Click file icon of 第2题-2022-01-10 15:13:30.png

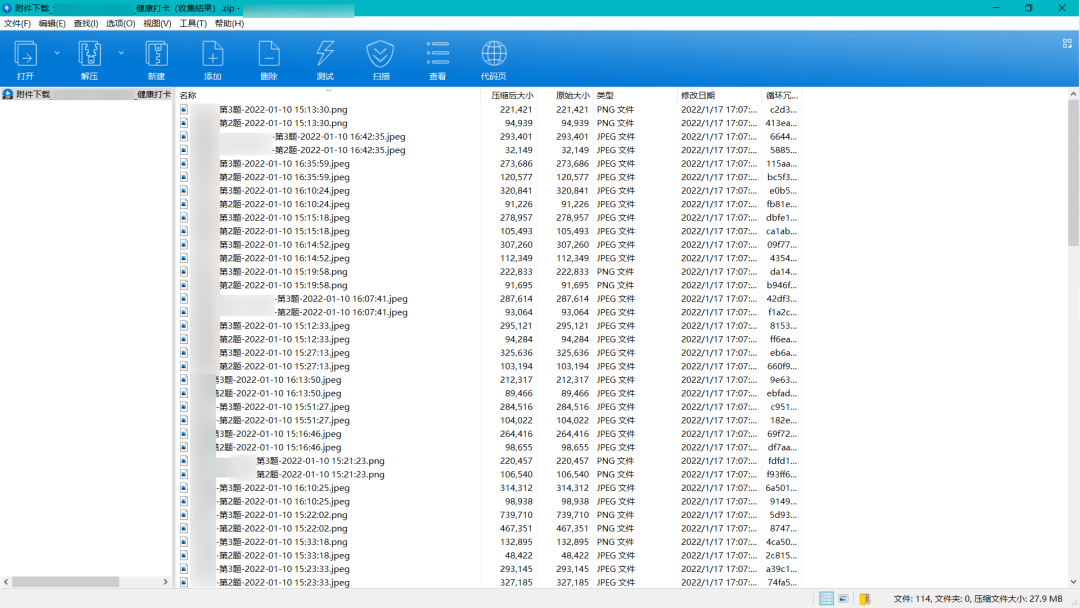[x=184, y=123]
